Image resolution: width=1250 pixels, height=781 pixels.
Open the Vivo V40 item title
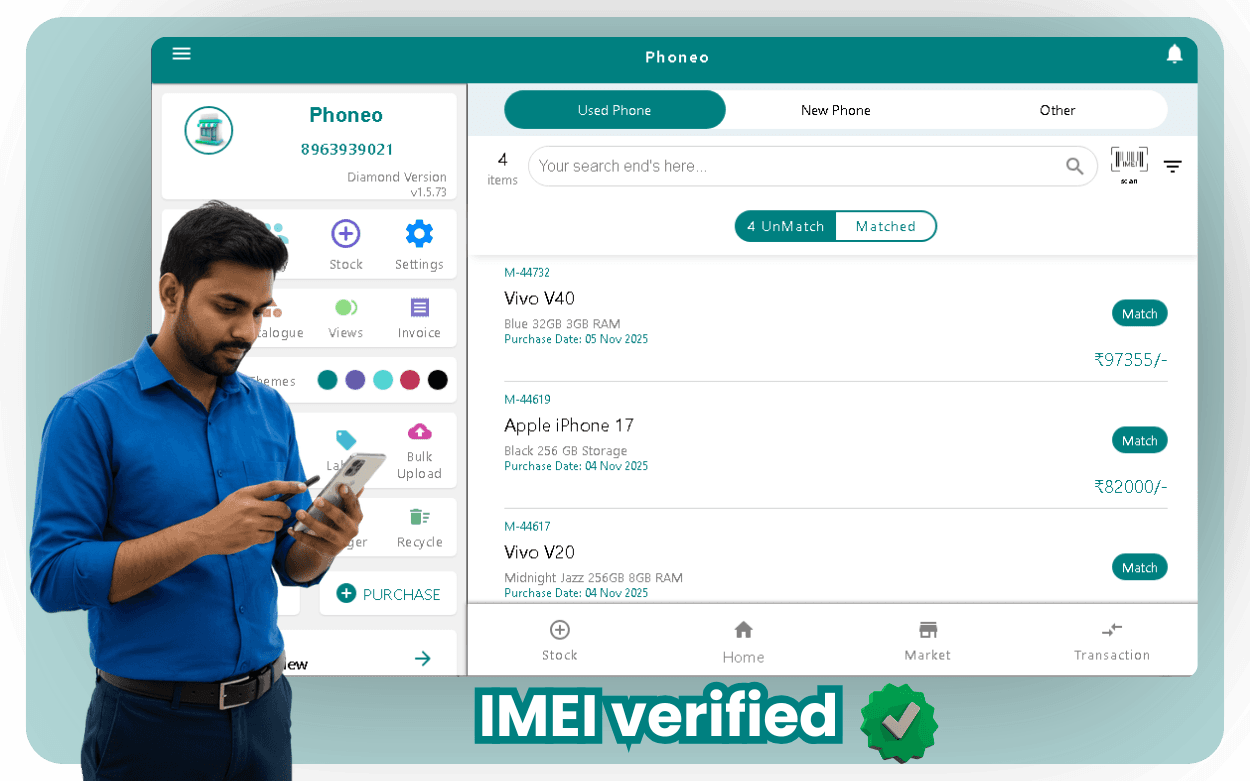pyautogui.click(x=539, y=298)
